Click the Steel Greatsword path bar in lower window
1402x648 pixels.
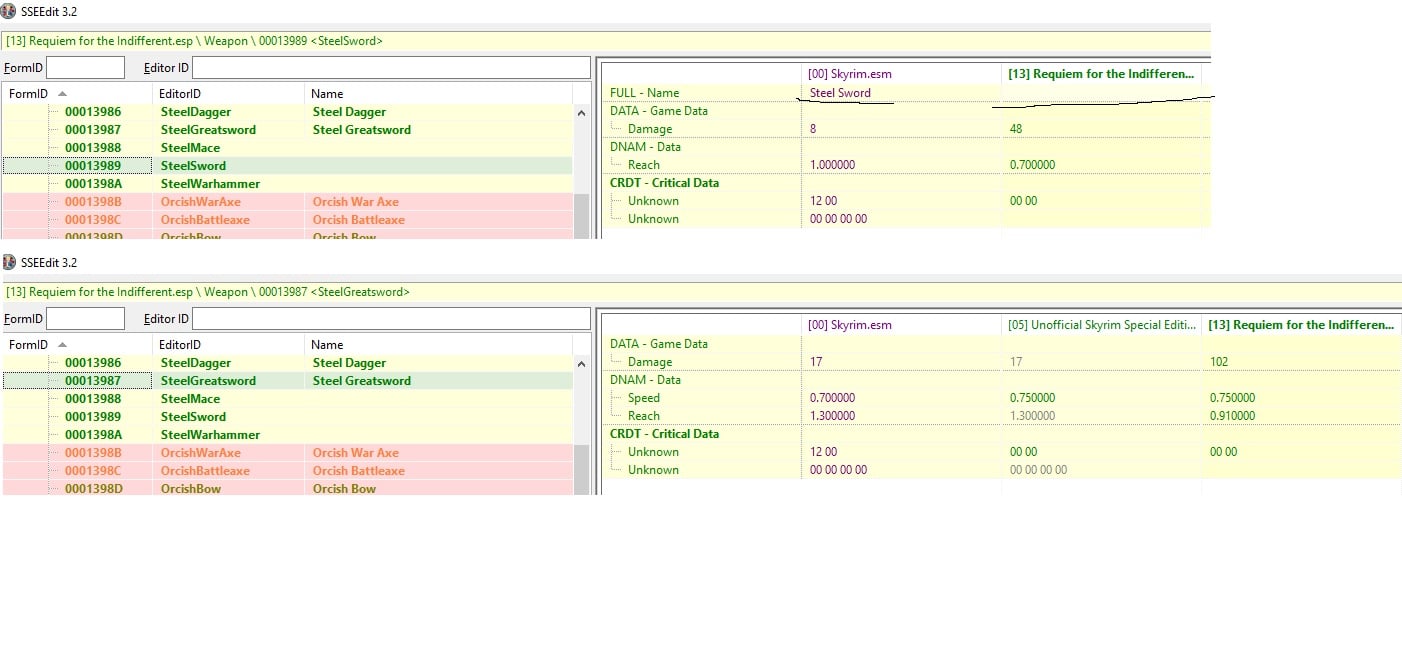(x=700, y=292)
